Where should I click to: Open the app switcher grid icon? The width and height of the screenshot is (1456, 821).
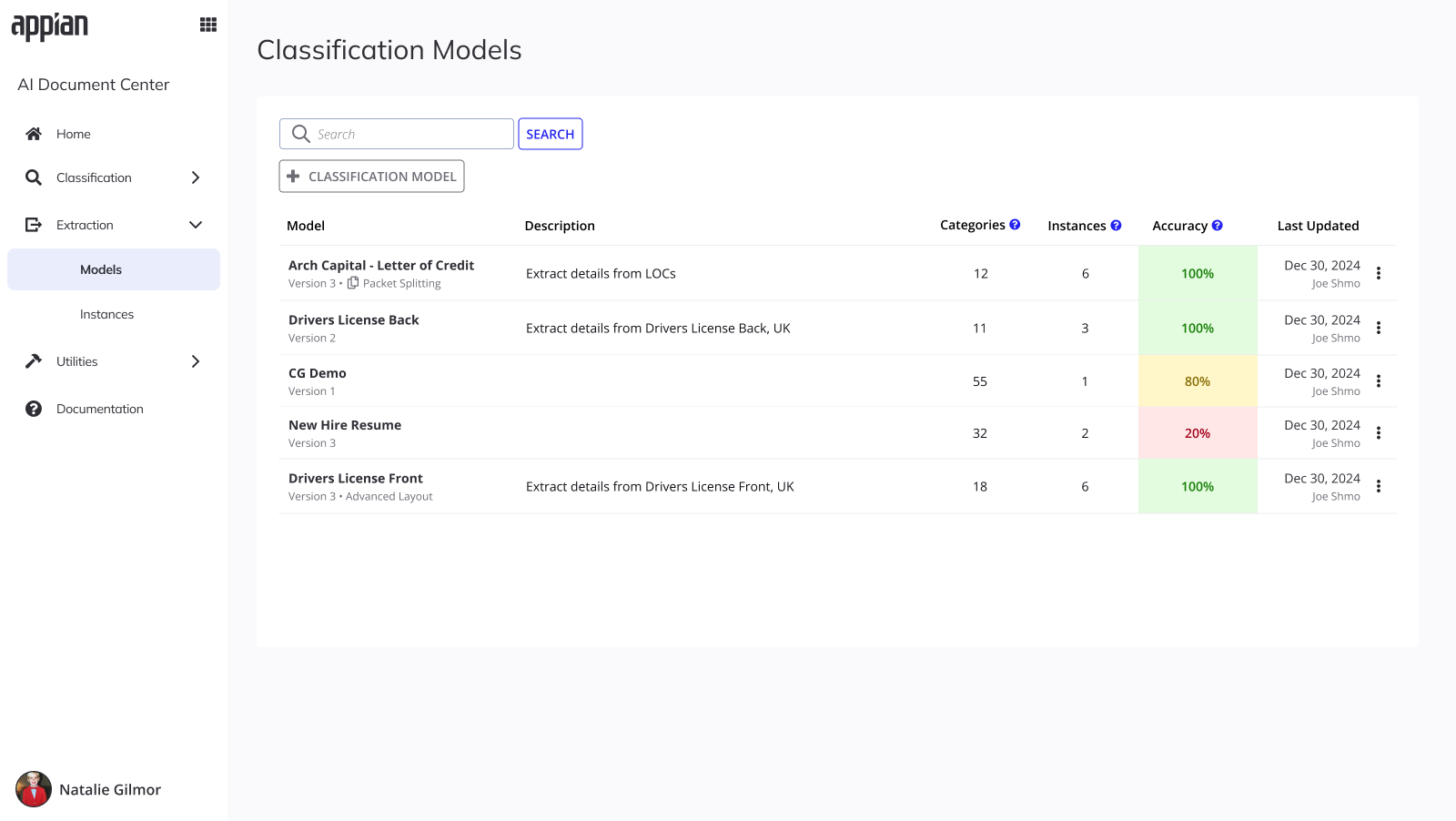(207, 24)
